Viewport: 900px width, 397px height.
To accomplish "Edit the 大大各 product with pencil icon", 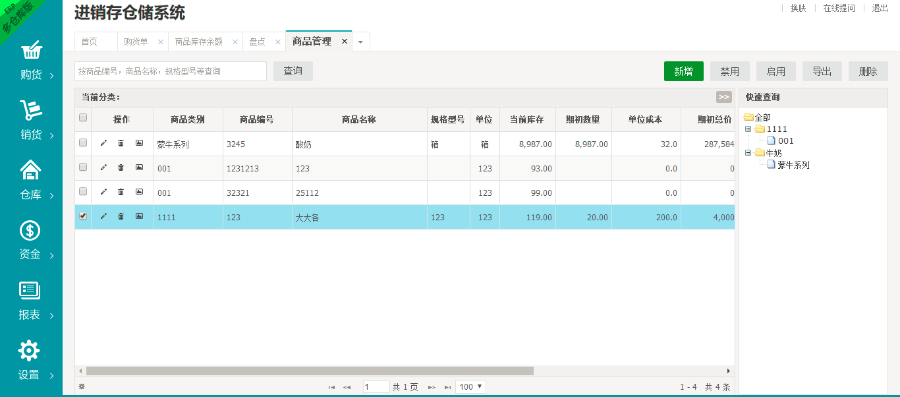I will 103,216.
